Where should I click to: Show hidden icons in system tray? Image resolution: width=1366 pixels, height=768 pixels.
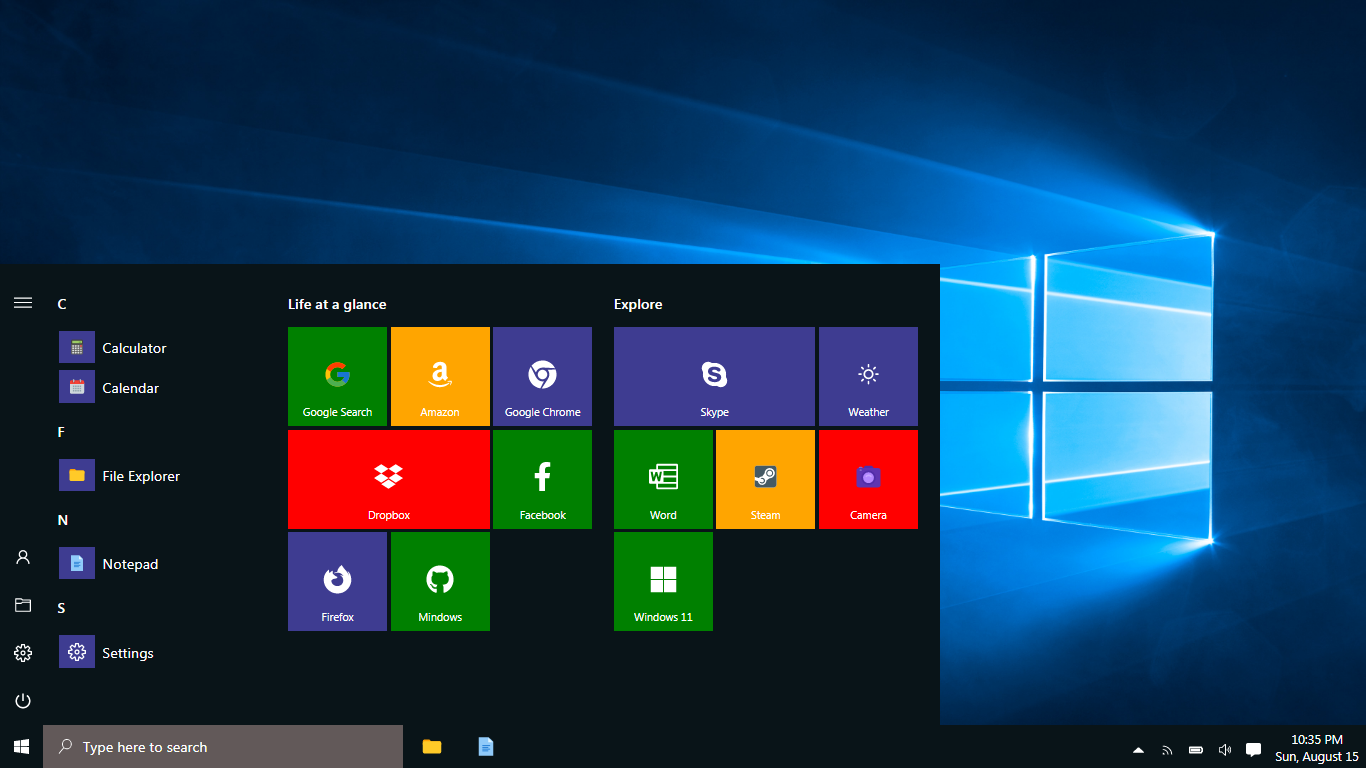[1138, 749]
